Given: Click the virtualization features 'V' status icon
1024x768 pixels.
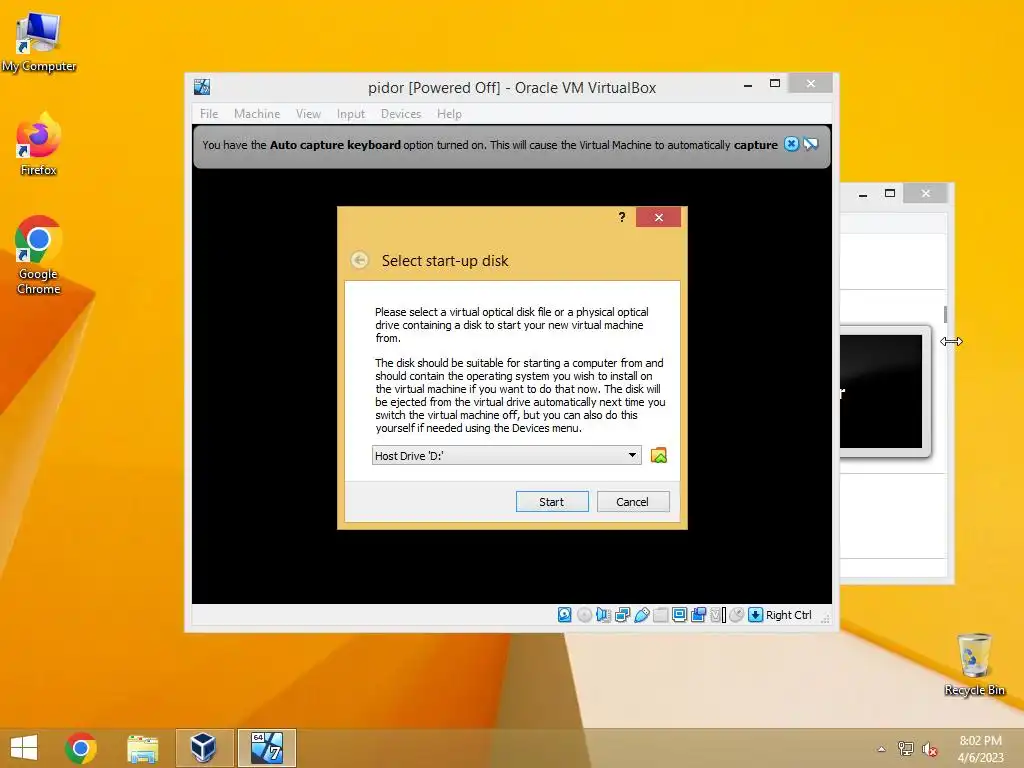Looking at the screenshot, I should click(718, 615).
